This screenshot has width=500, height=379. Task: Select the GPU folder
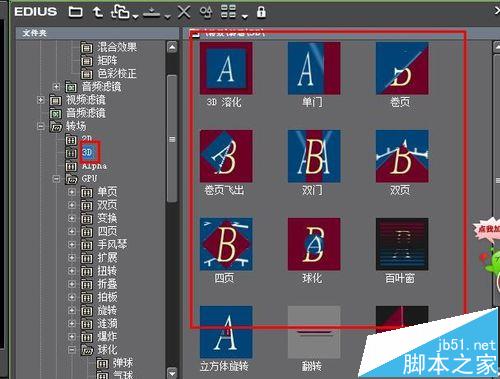click(x=89, y=179)
